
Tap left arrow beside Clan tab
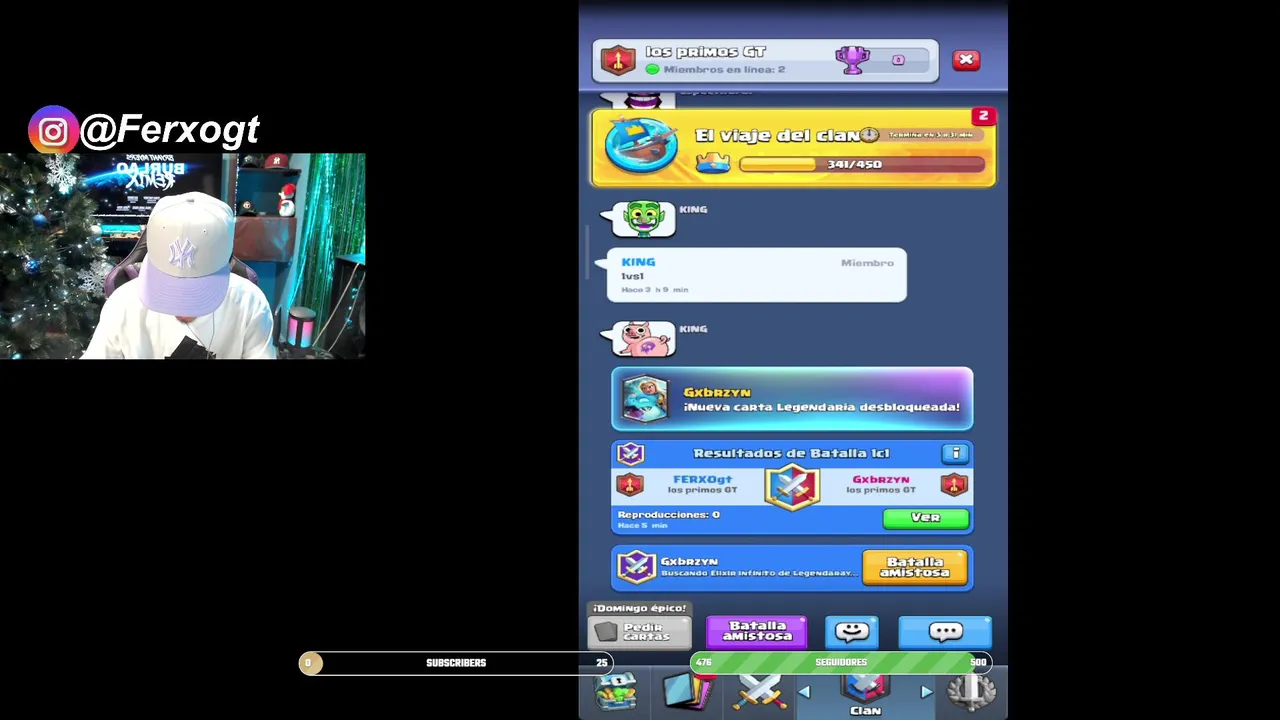click(805, 692)
